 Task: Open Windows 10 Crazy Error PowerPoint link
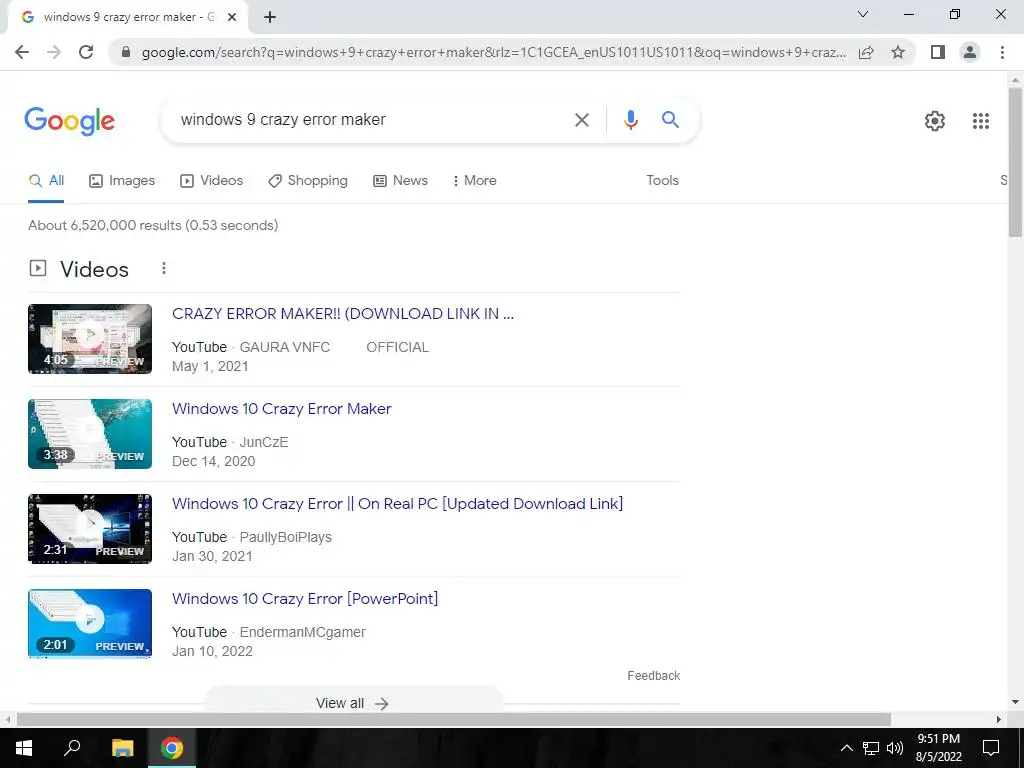tap(305, 599)
